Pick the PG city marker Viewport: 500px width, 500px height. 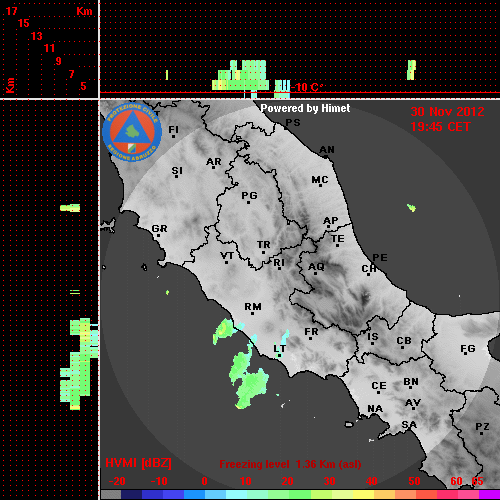[x=249, y=197]
